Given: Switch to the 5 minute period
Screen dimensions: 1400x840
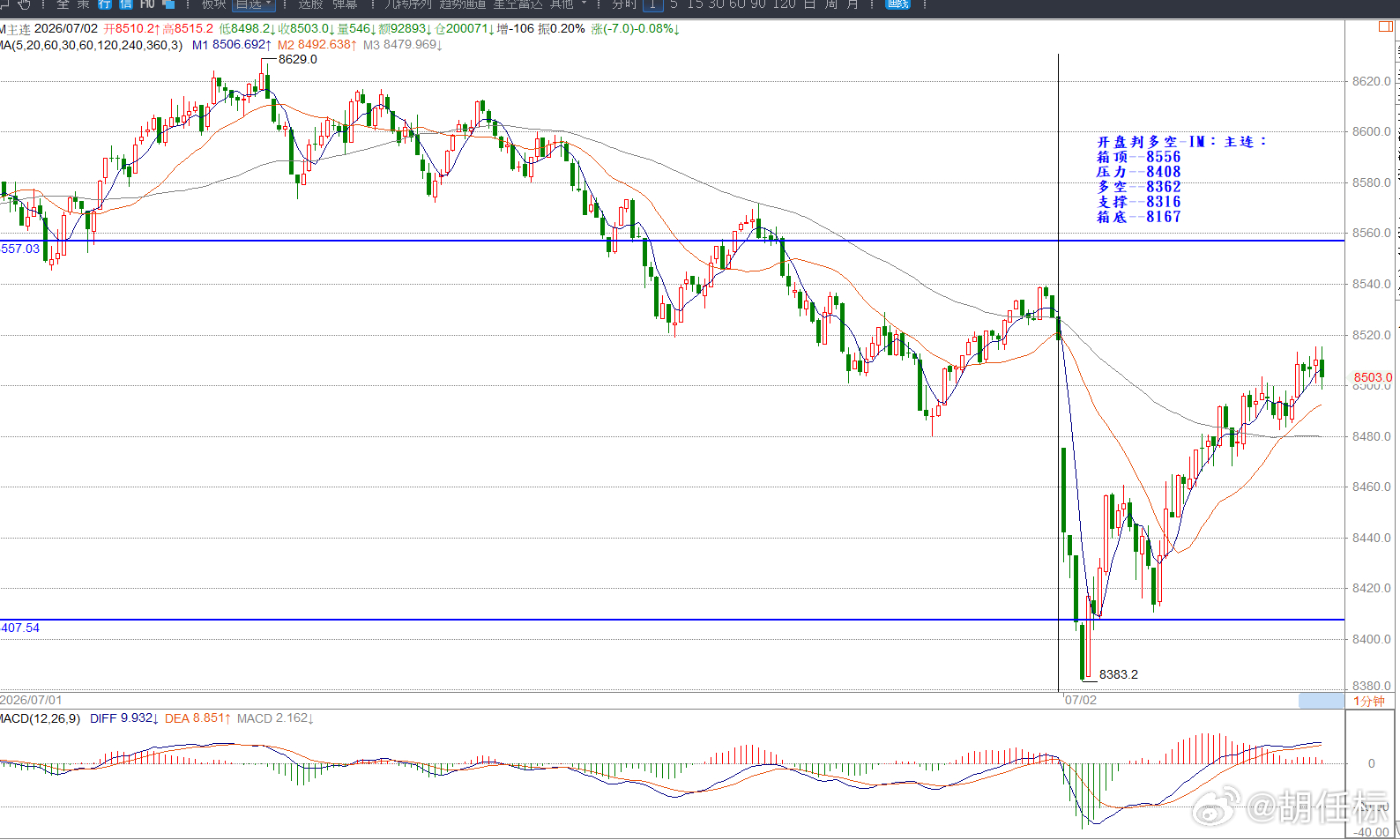Looking at the screenshot, I should [674, 4].
